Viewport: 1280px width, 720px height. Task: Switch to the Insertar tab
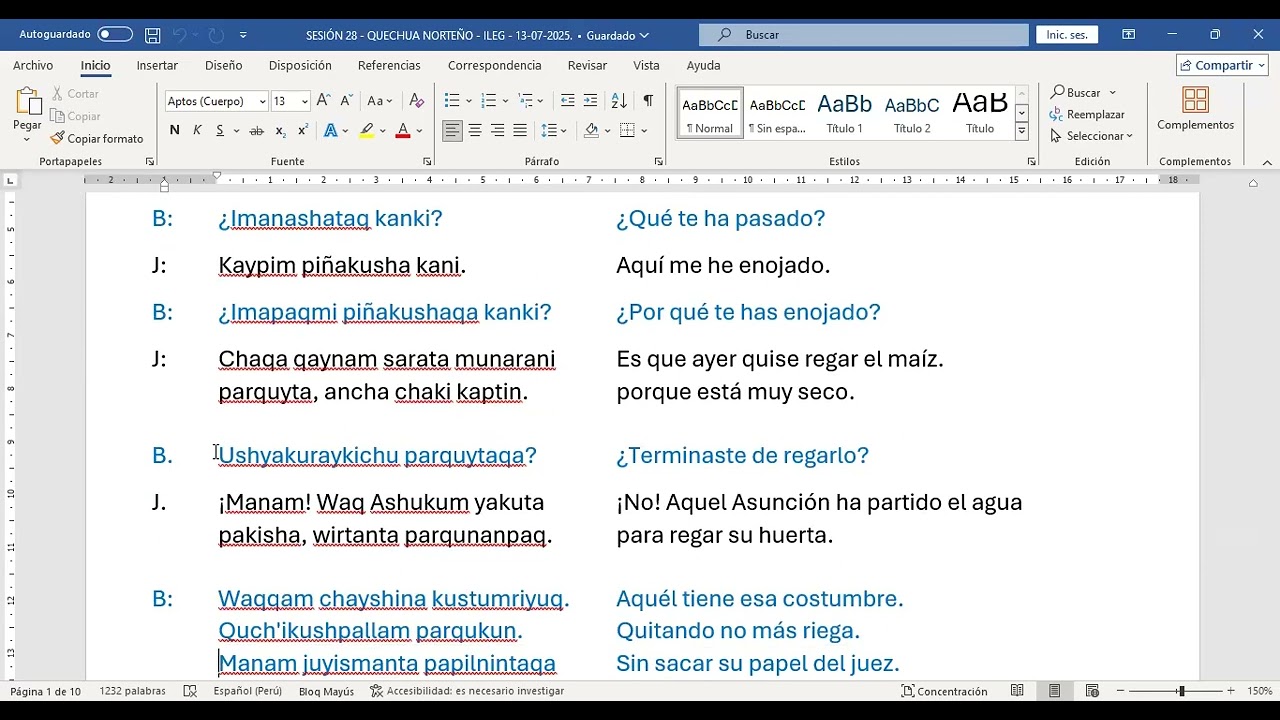coord(157,65)
